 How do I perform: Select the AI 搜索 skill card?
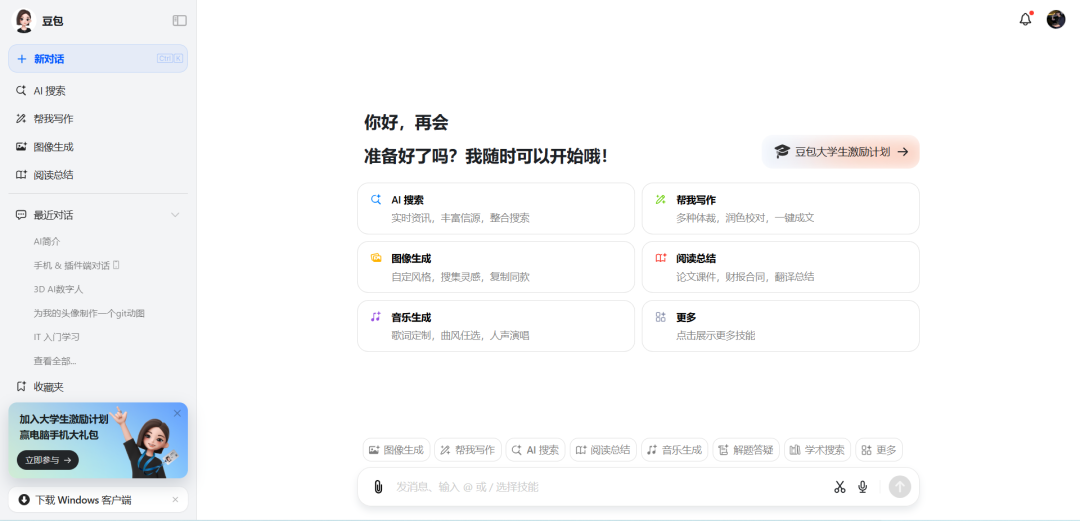(x=496, y=208)
